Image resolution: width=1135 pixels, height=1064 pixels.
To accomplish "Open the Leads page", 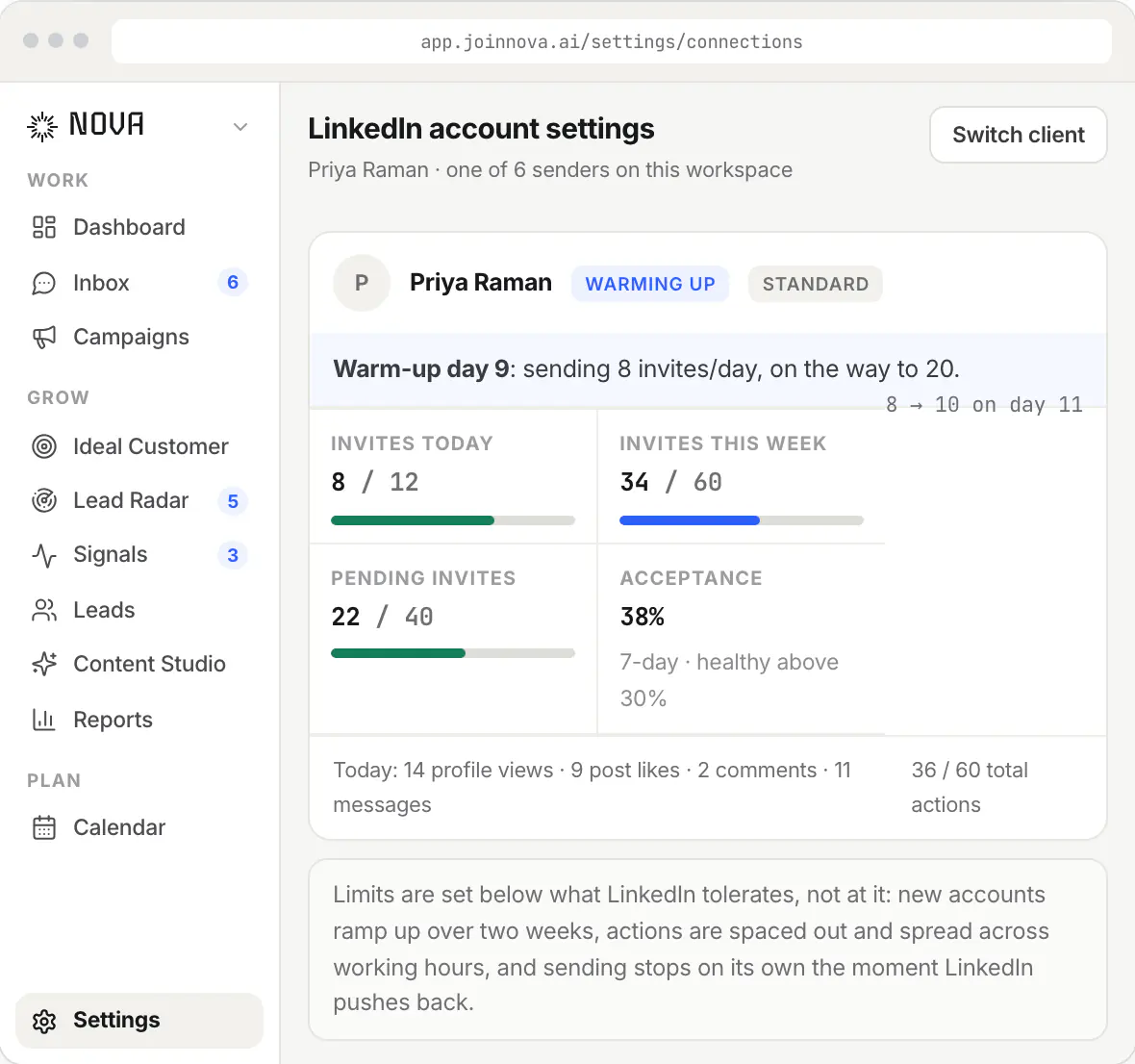I will coord(104,610).
